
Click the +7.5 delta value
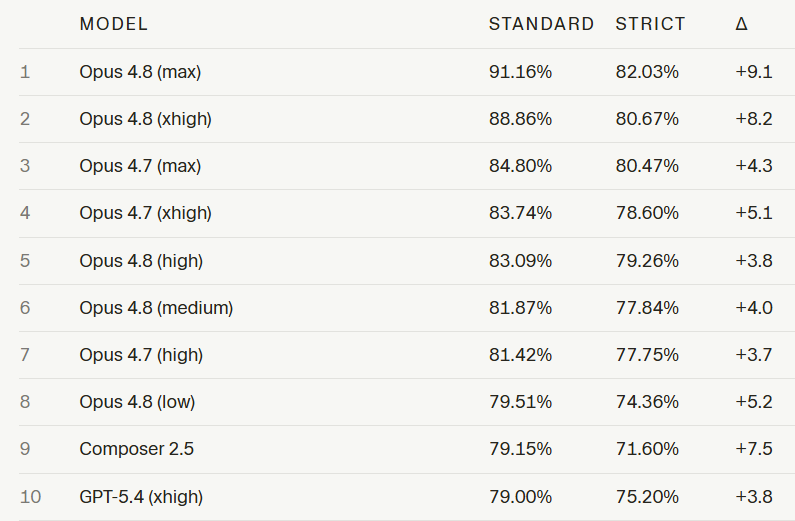[x=754, y=449]
